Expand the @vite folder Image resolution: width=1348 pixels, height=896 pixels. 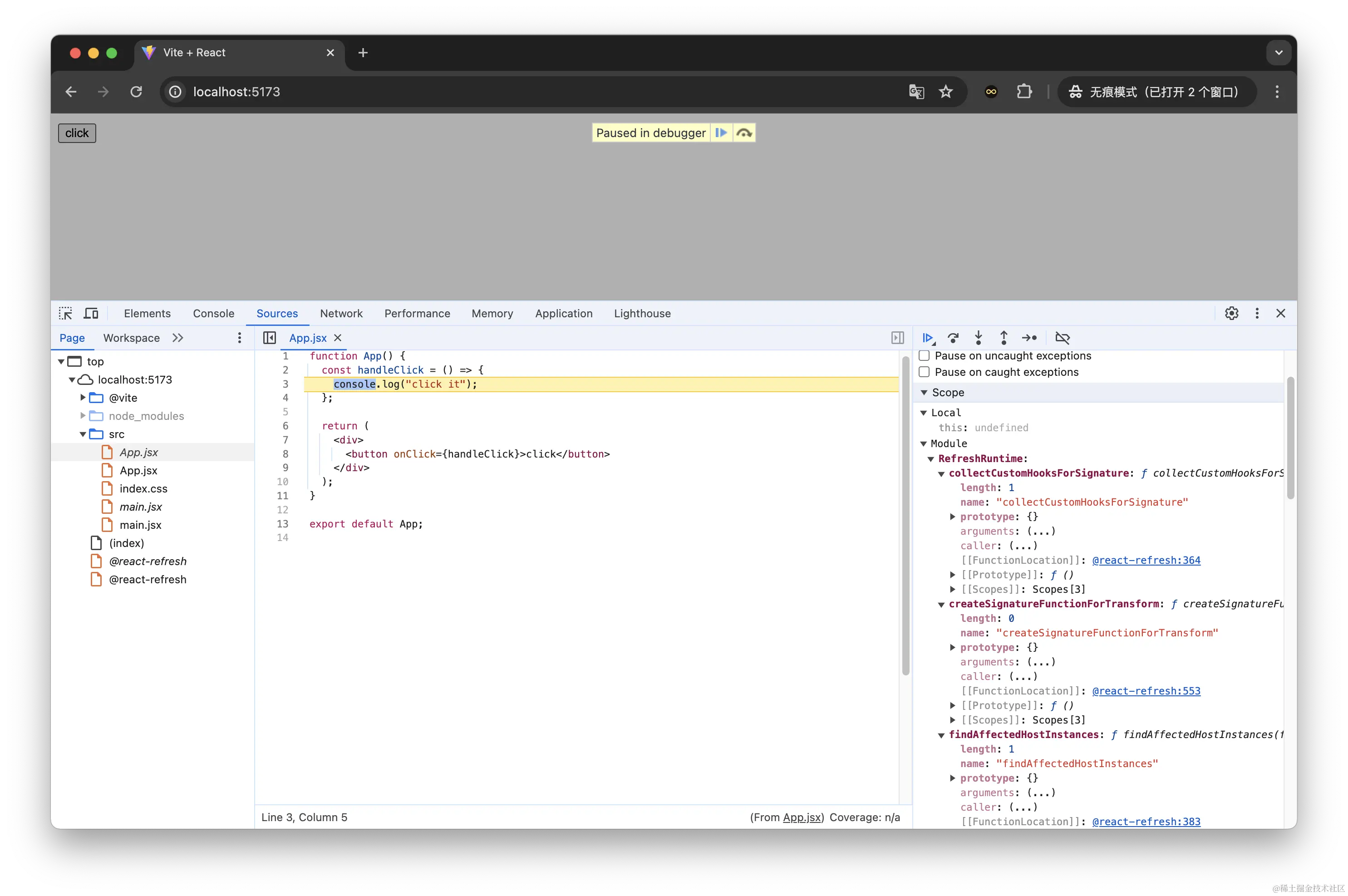(x=83, y=397)
